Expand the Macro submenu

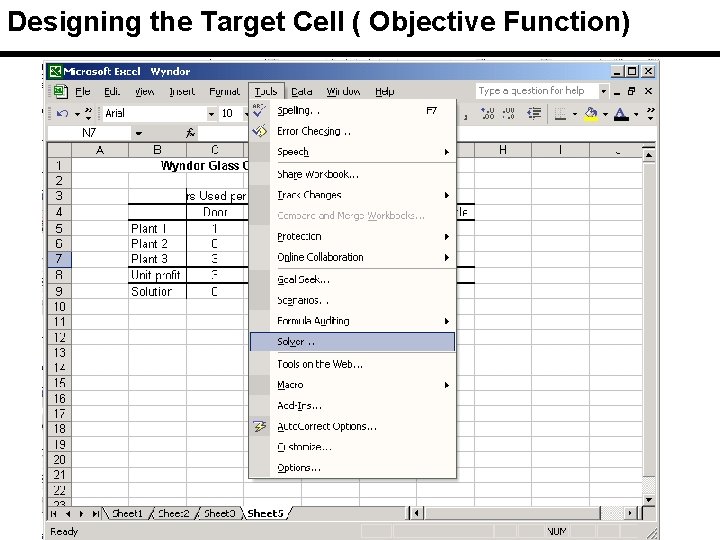446,385
